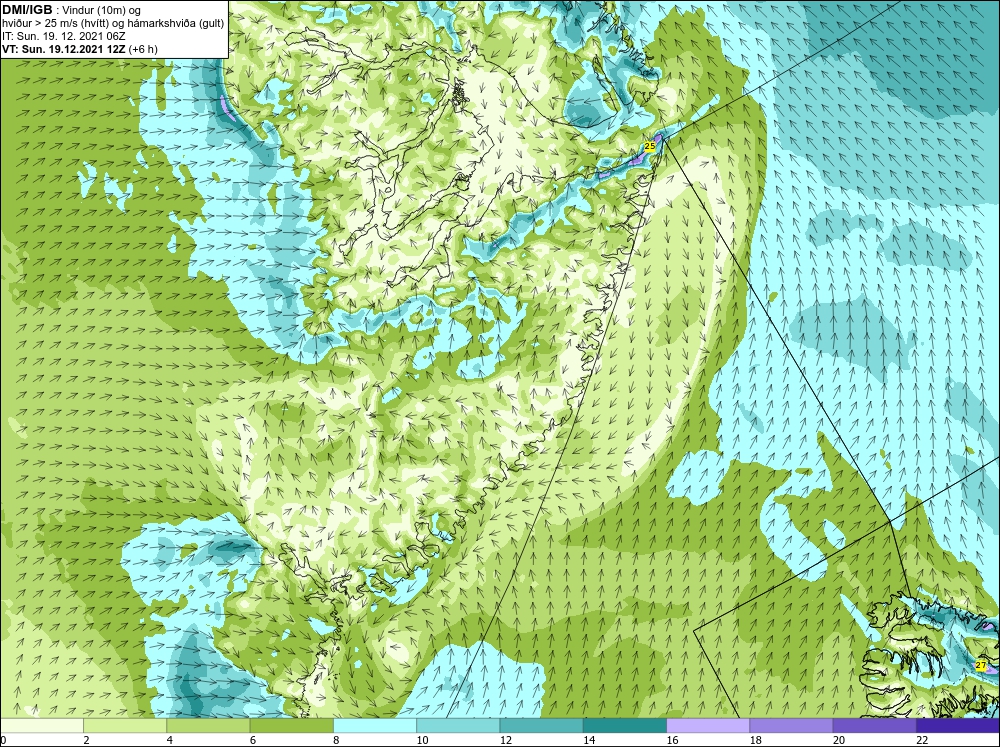
Task: Click the DMI/IGB title text
Action: 27,10
